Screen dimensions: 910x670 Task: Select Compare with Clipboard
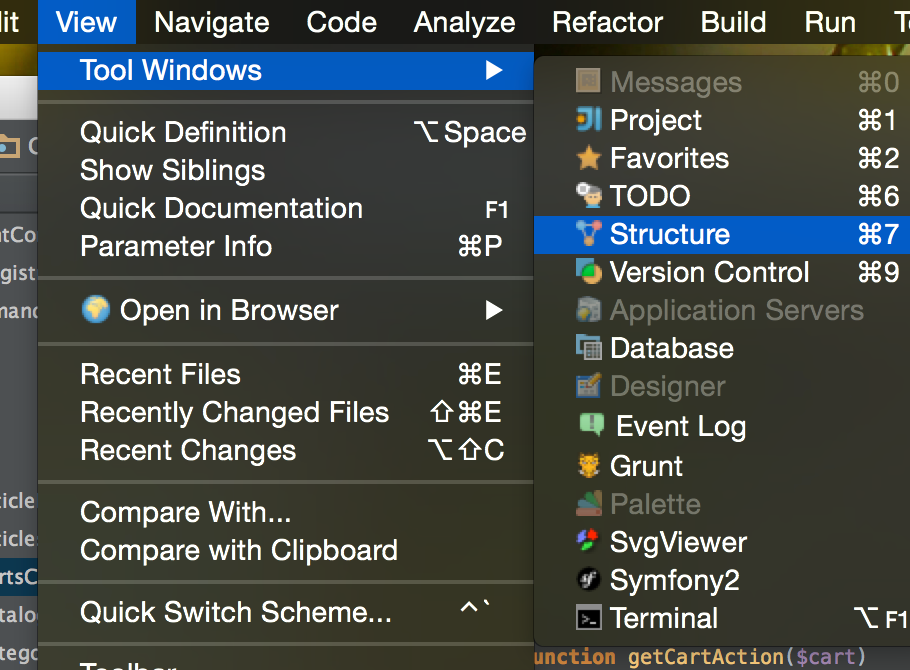(x=239, y=550)
